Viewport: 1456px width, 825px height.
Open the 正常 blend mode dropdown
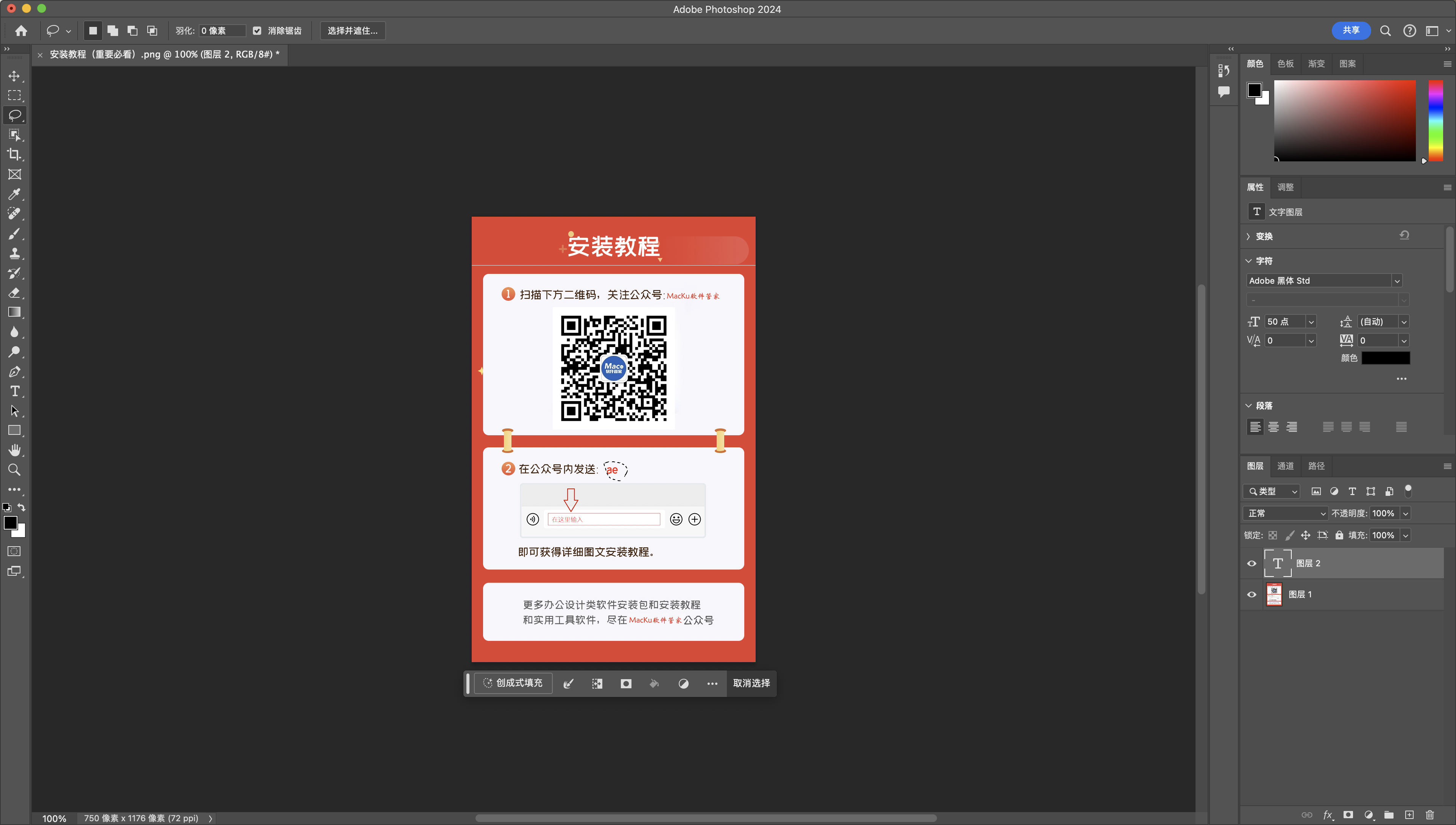click(1286, 513)
